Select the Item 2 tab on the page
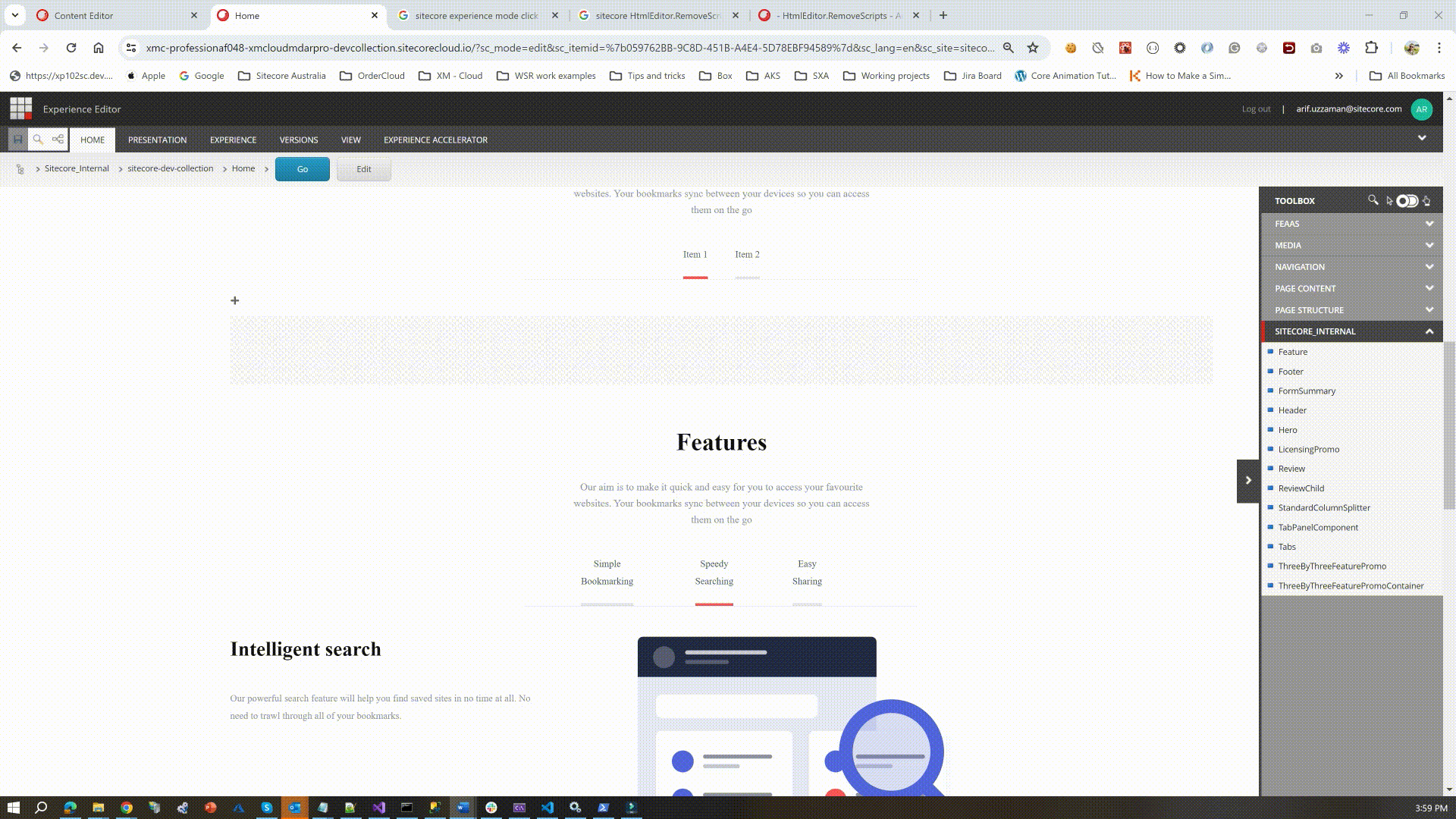This screenshot has width=1456, height=819. [x=747, y=254]
